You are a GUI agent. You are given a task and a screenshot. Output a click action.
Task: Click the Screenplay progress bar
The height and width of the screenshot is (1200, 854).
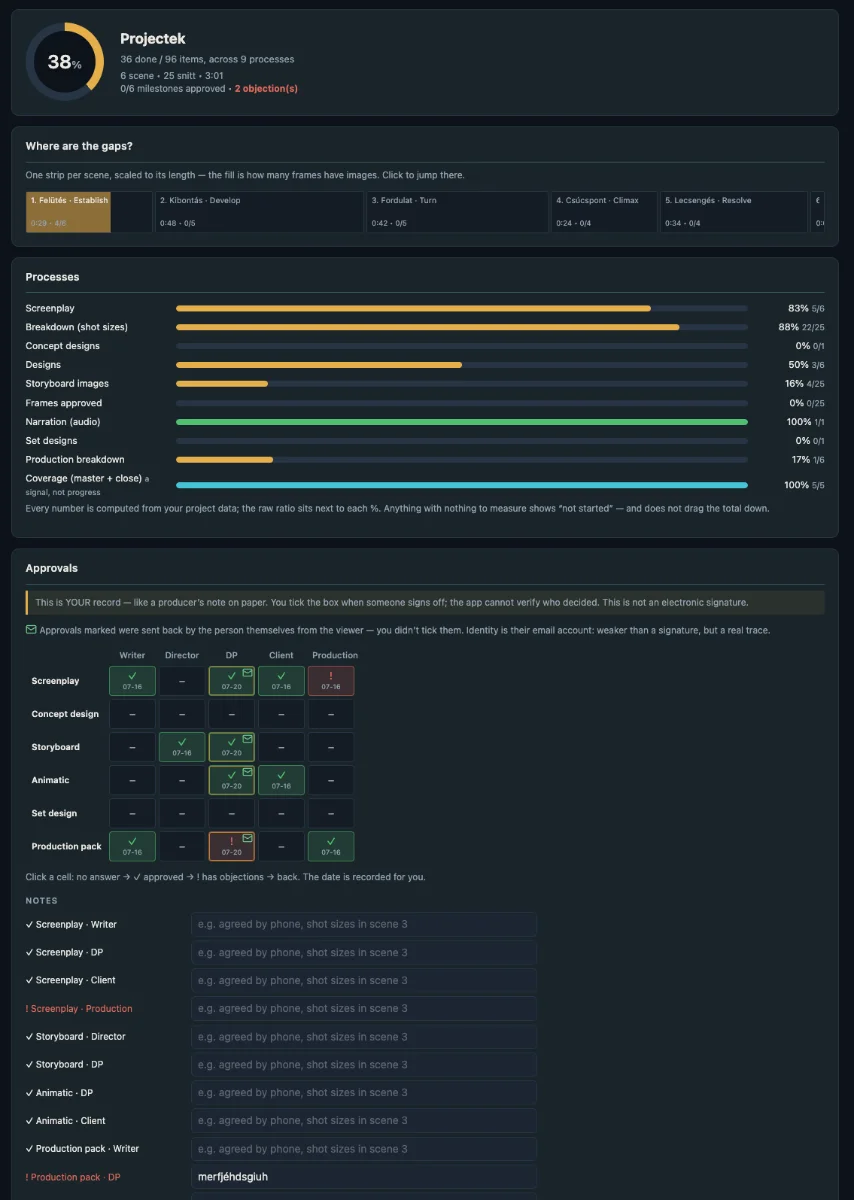[462, 309]
